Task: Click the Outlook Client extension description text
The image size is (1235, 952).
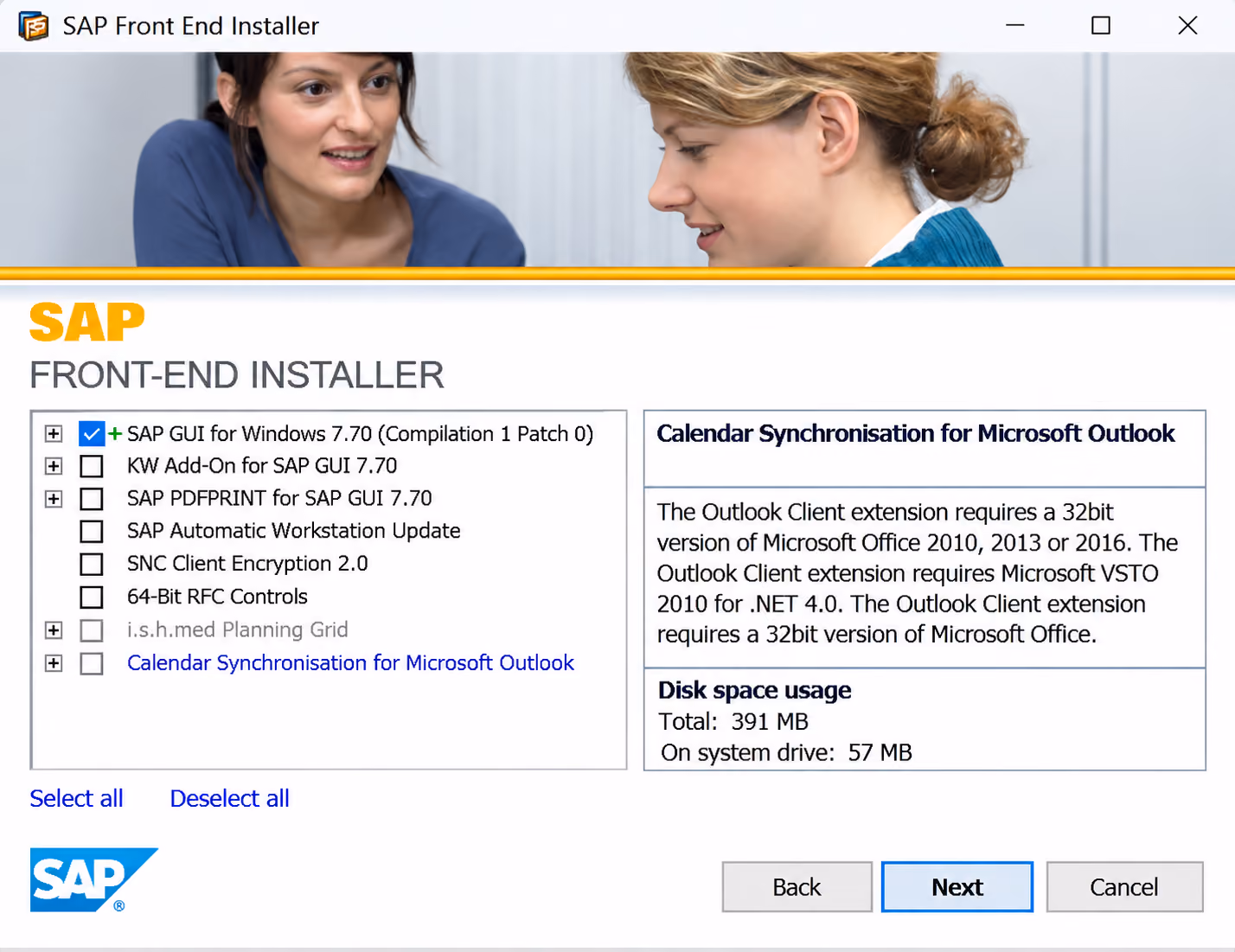Action: pyautogui.click(x=917, y=573)
